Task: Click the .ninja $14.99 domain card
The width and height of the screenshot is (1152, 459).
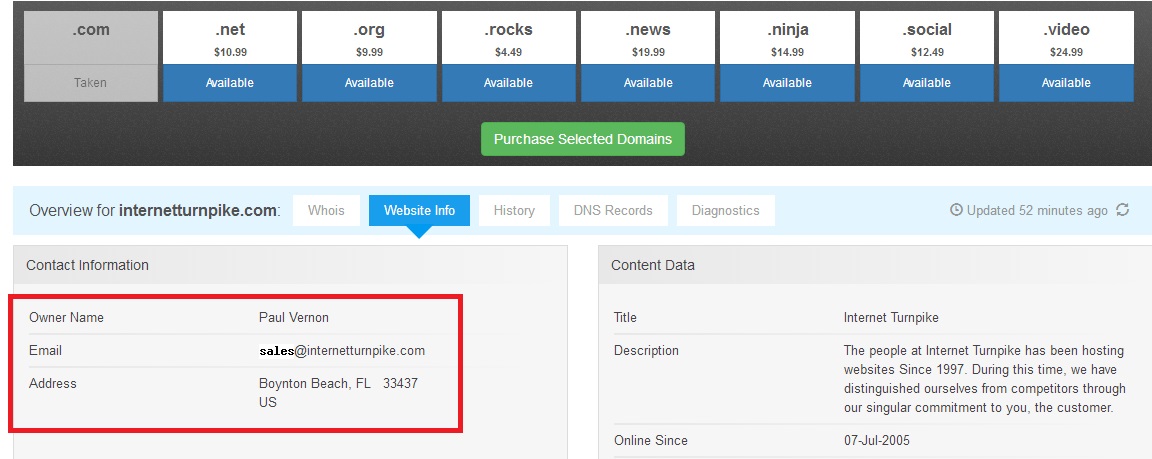Action: point(787,38)
